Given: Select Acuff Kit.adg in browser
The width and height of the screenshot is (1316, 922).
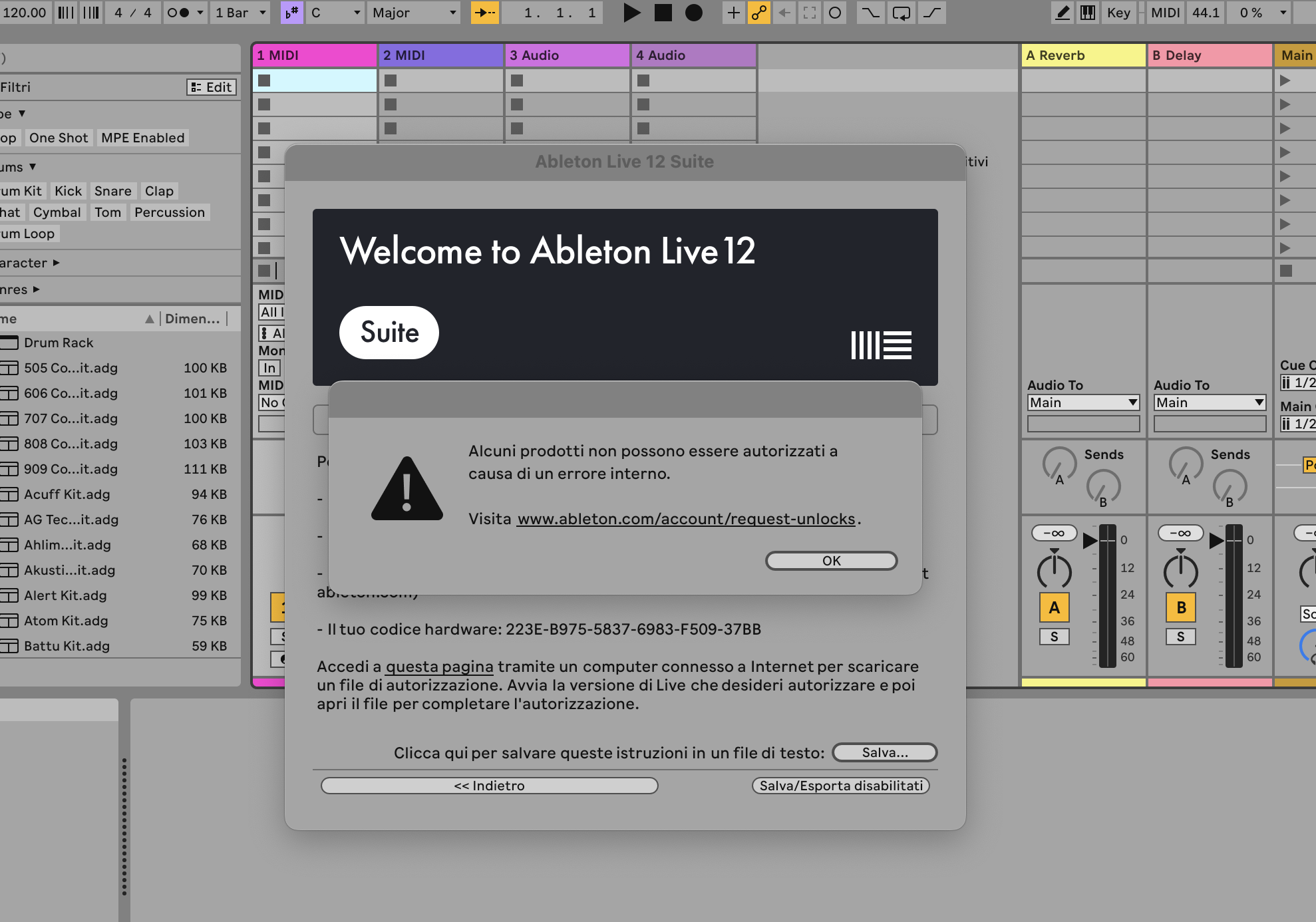Looking at the screenshot, I should 120,494.
